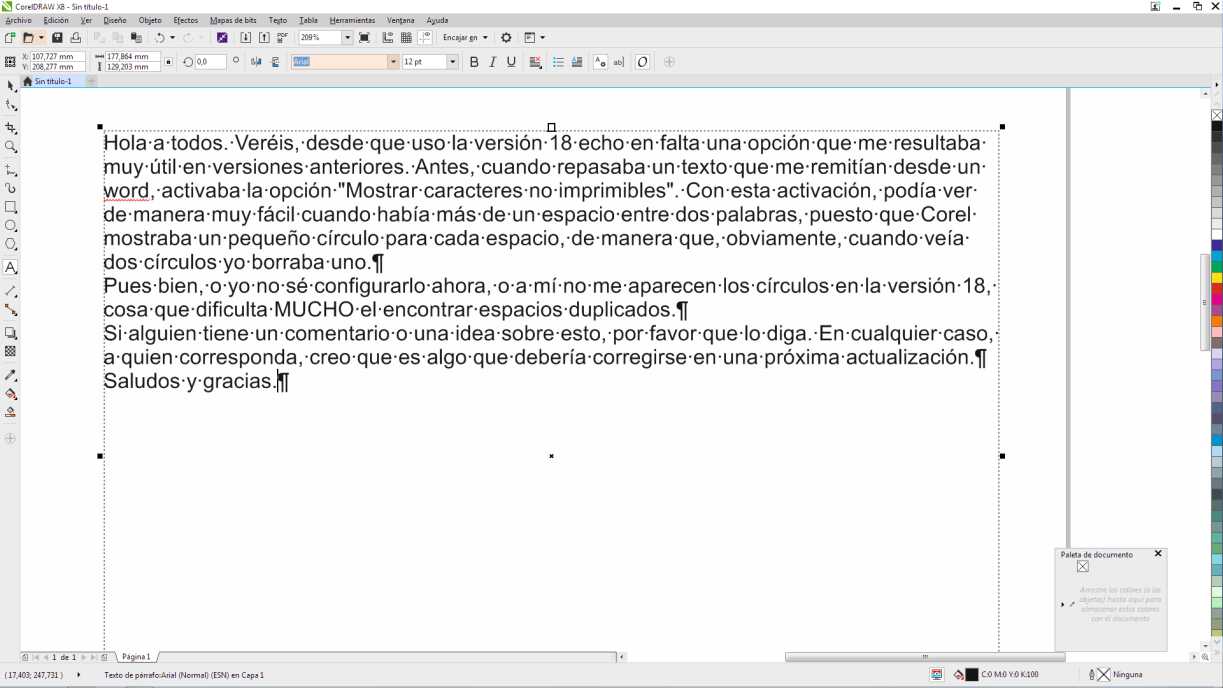Open the Edición menu

coord(56,20)
